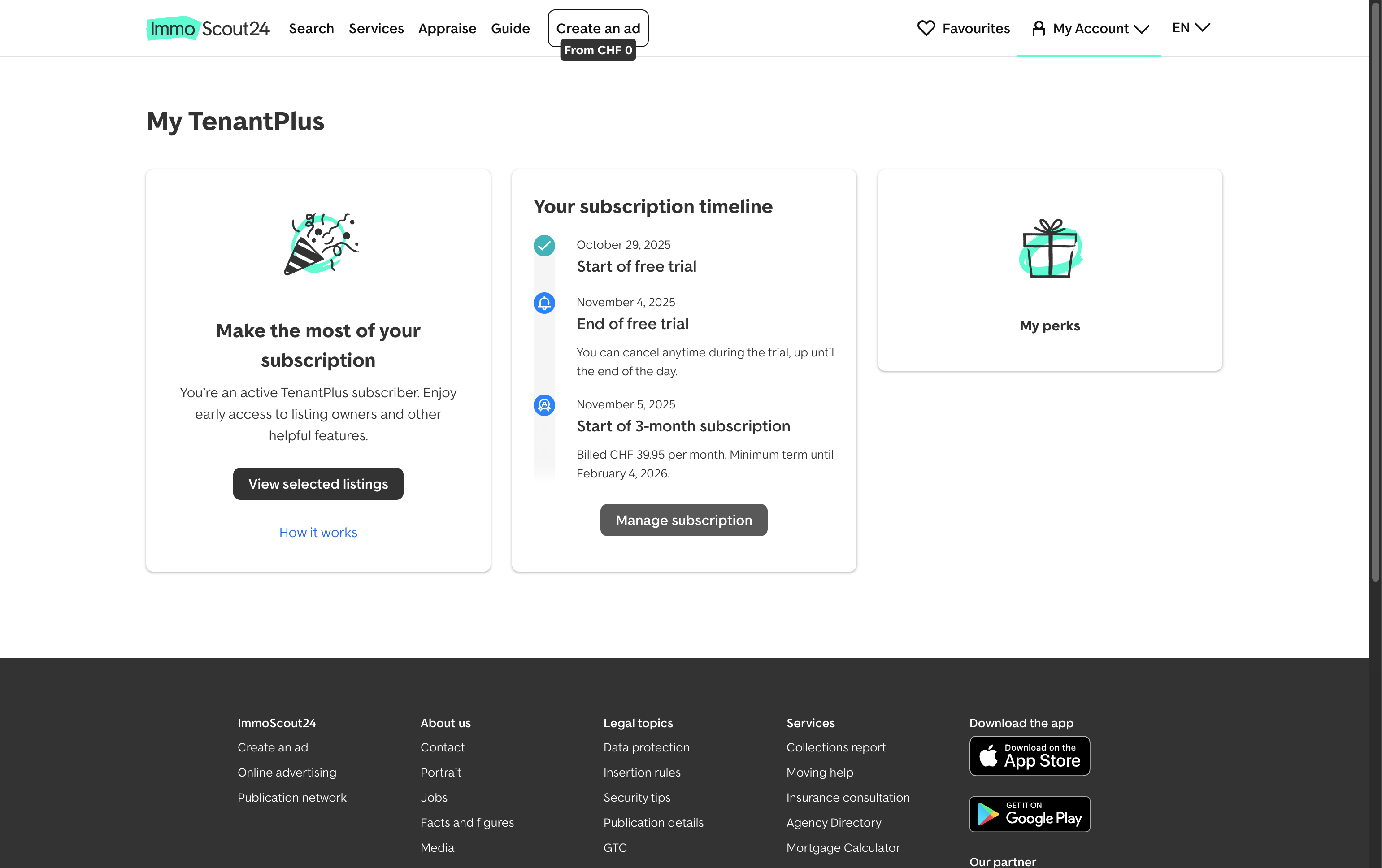This screenshot has width=1382, height=868.
Task: Click the Favourites text link
Action: click(x=976, y=28)
